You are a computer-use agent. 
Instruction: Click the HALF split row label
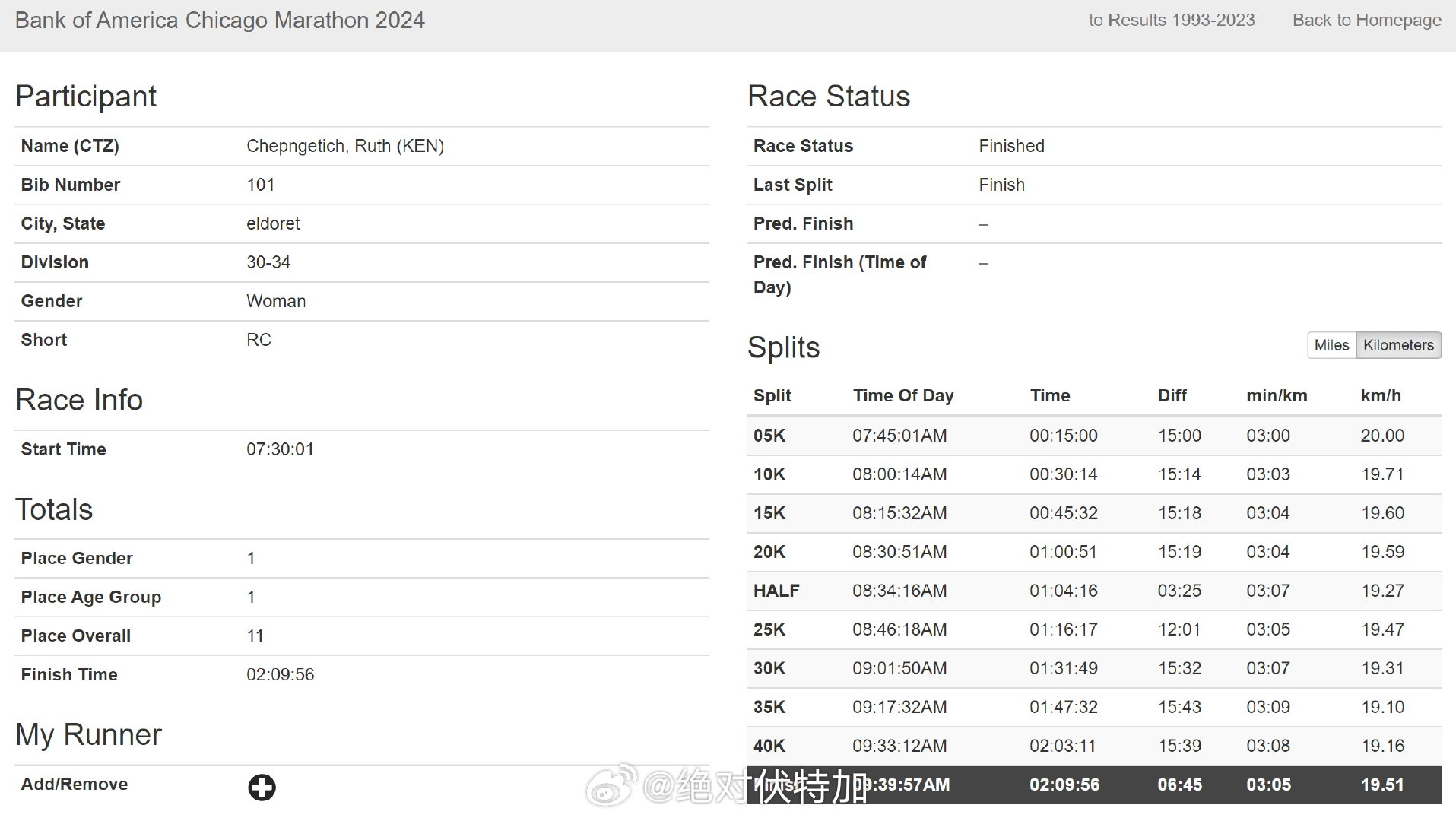(776, 591)
